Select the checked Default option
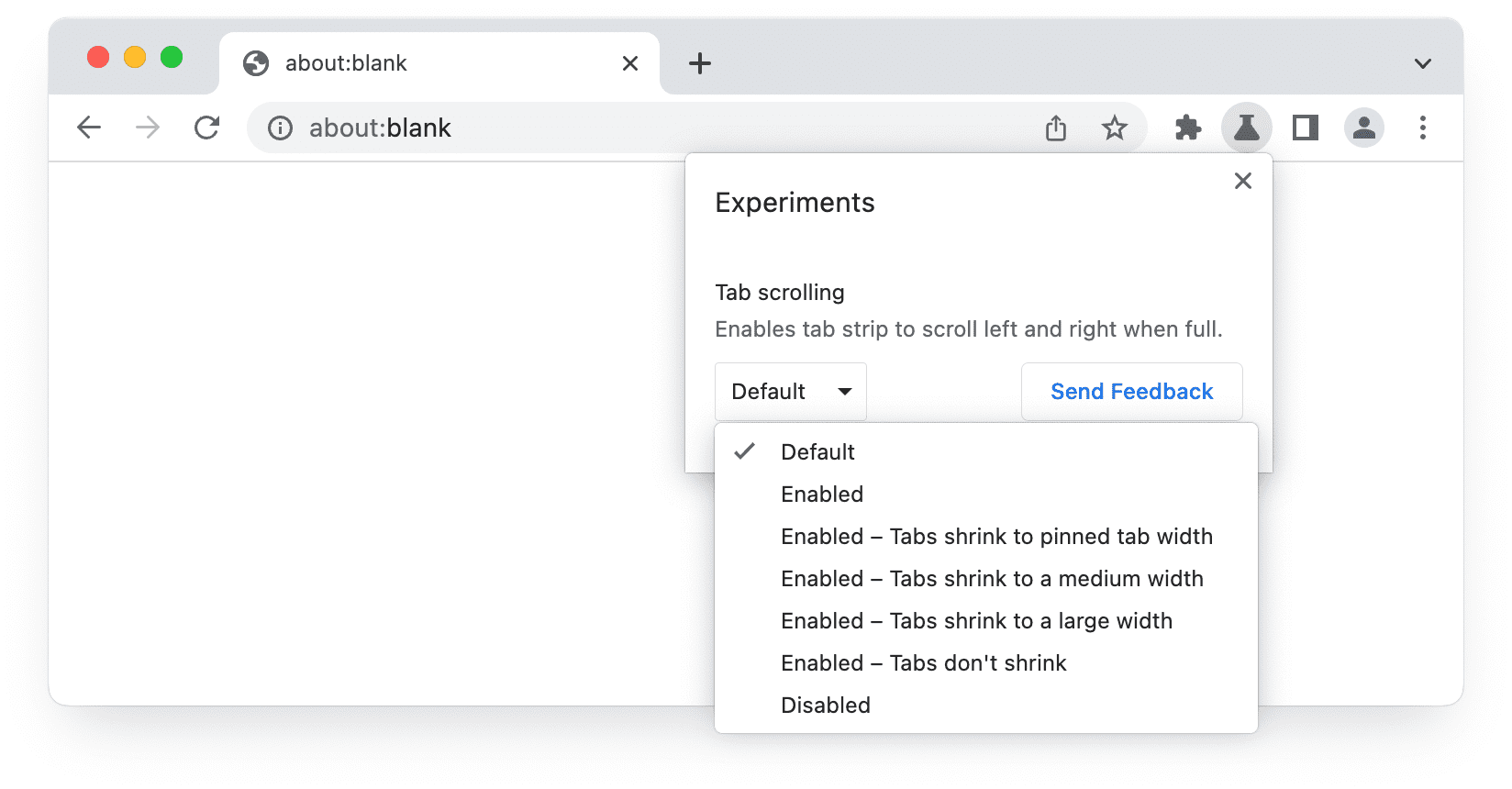The width and height of the screenshot is (1512, 789). point(817,452)
